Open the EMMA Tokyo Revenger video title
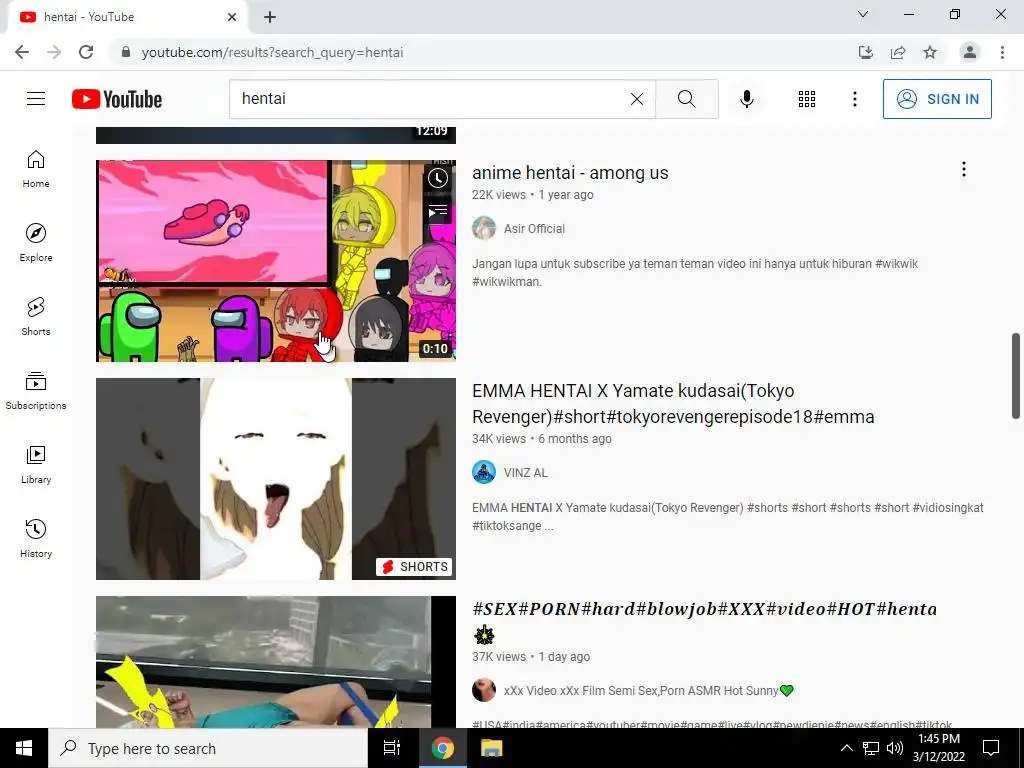The width and height of the screenshot is (1024, 768). tap(673, 404)
